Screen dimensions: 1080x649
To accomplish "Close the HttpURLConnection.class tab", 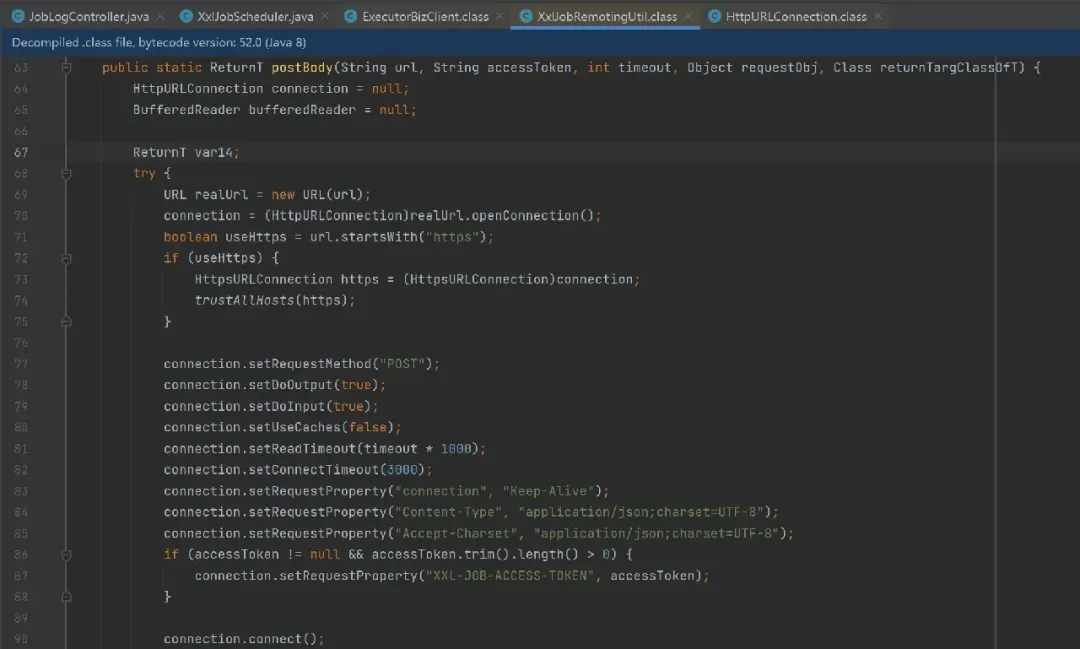I will click(x=878, y=17).
